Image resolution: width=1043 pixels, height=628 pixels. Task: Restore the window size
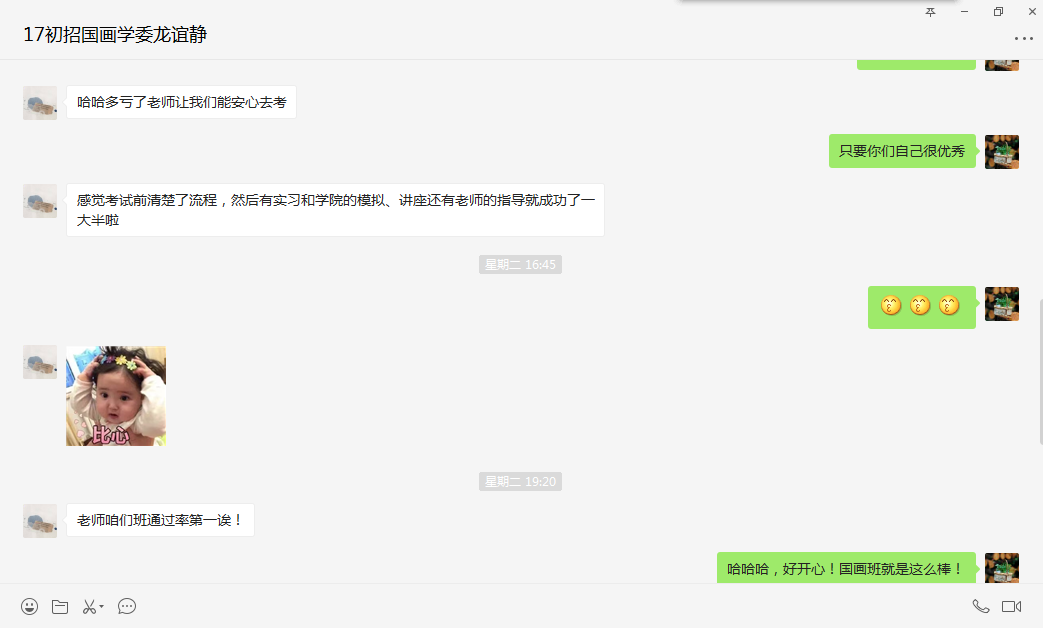pos(998,12)
